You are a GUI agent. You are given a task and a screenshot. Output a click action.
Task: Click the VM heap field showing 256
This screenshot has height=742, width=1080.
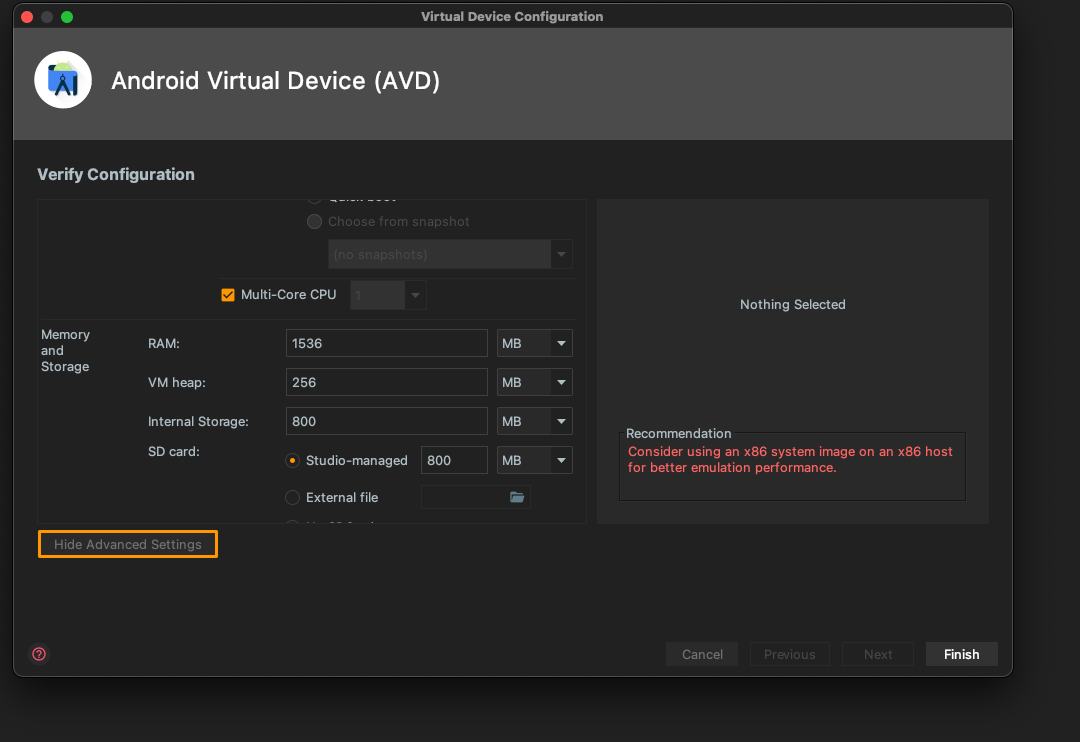(x=386, y=382)
